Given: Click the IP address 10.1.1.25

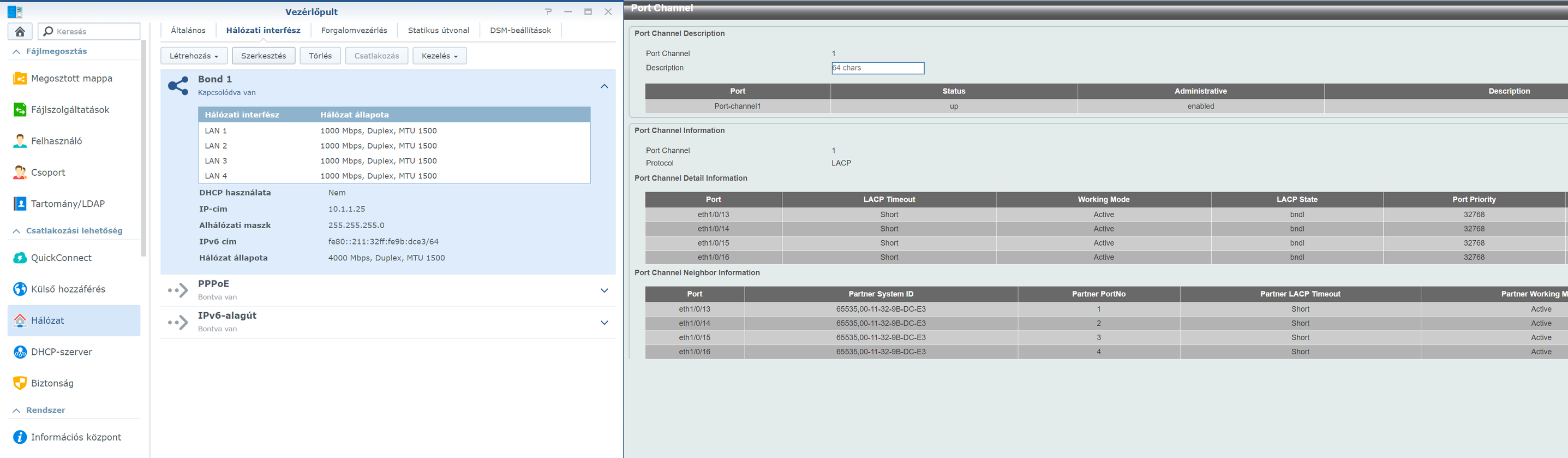Looking at the screenshot, I should tap(347, 209).
